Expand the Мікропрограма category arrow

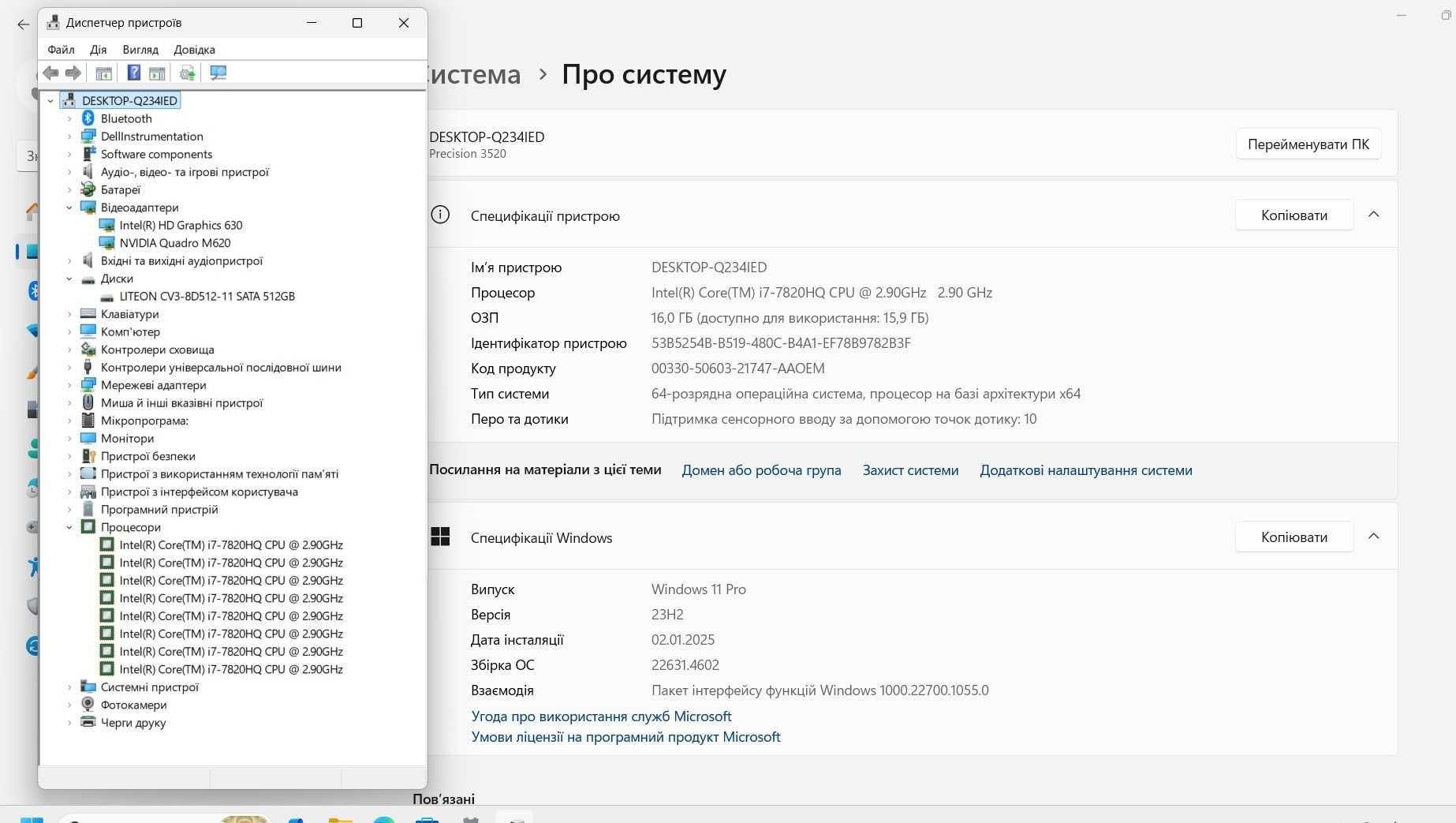(x=69, y=421)
